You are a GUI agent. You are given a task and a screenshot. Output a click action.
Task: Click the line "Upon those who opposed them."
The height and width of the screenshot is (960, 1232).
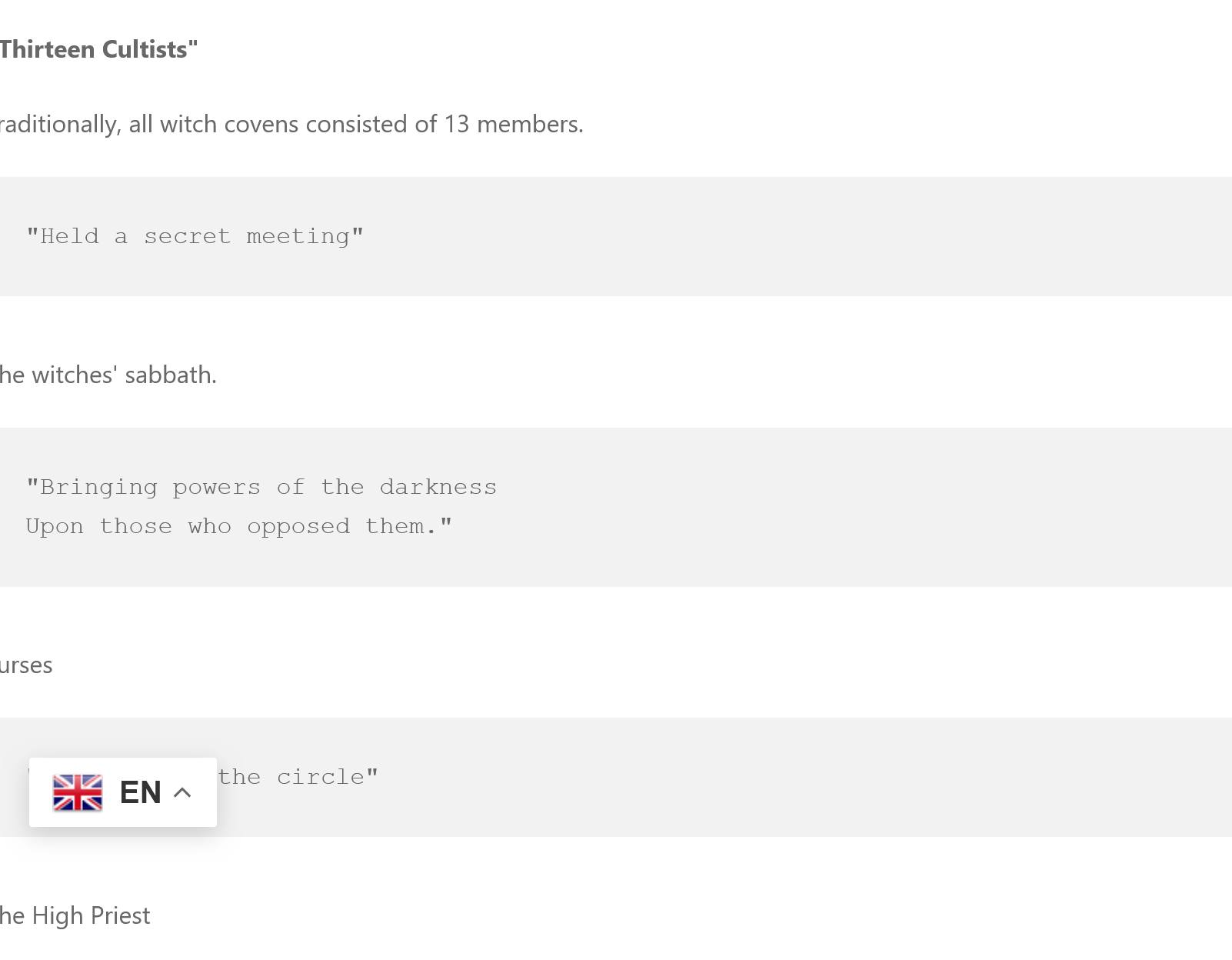click(x=239, y=526)
